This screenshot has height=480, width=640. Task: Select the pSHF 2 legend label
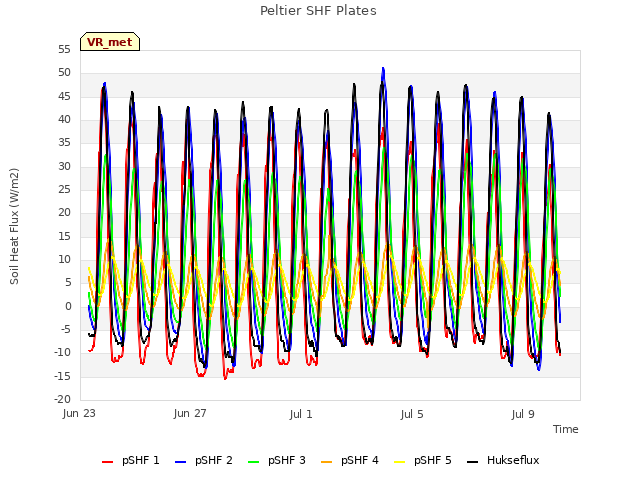point(213,460)
